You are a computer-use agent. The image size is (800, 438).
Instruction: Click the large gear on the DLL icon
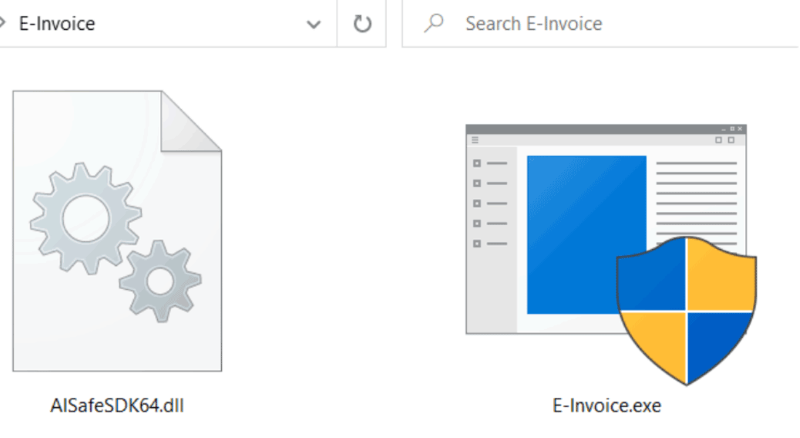85,218
